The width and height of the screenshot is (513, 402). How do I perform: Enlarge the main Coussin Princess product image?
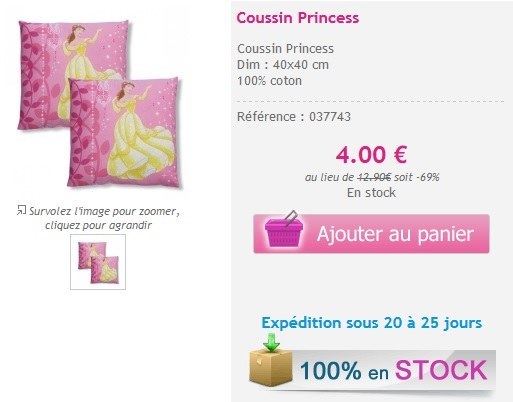99,104
